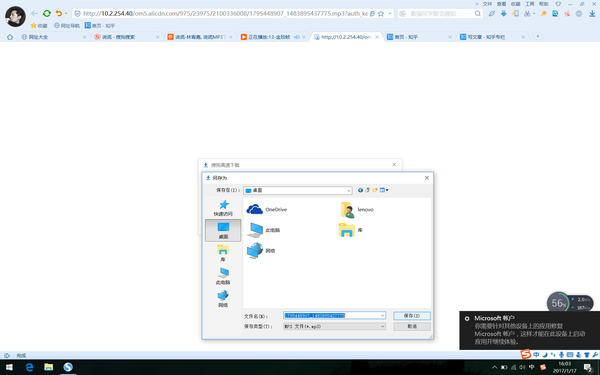Click the orange undo-close-tab arrow icon

click(59, 13)
